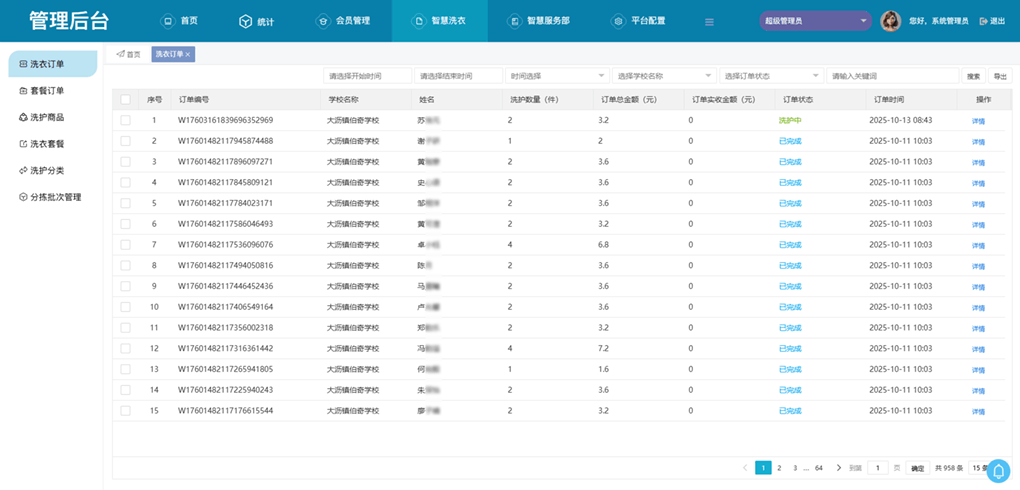Click the 统计 cube icon in top navigation

click(x=246, y=21)
